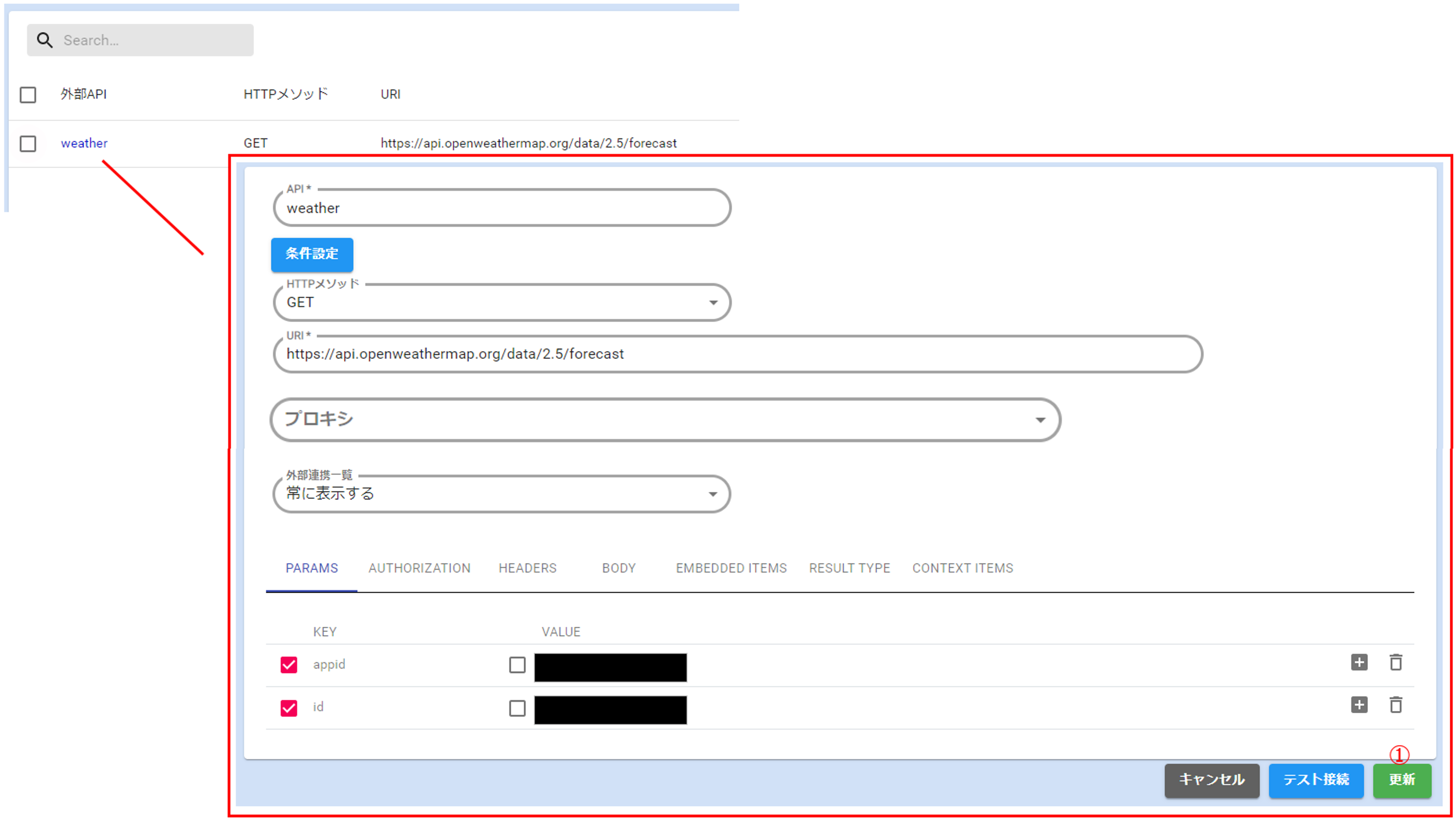Image resolution: width=1456 pixels, height=822 pixels.
Task: Switch to the AUTHORIZATION tab
Action: pyautogui.click(x=419, y=568)
